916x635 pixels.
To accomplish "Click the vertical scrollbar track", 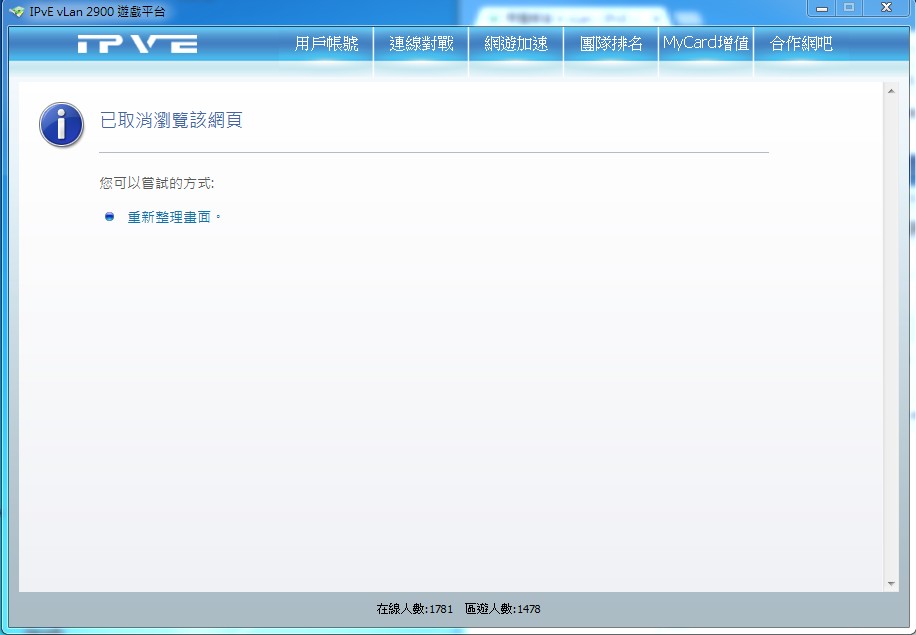I will pyautogui.click(x=891, y=337).
